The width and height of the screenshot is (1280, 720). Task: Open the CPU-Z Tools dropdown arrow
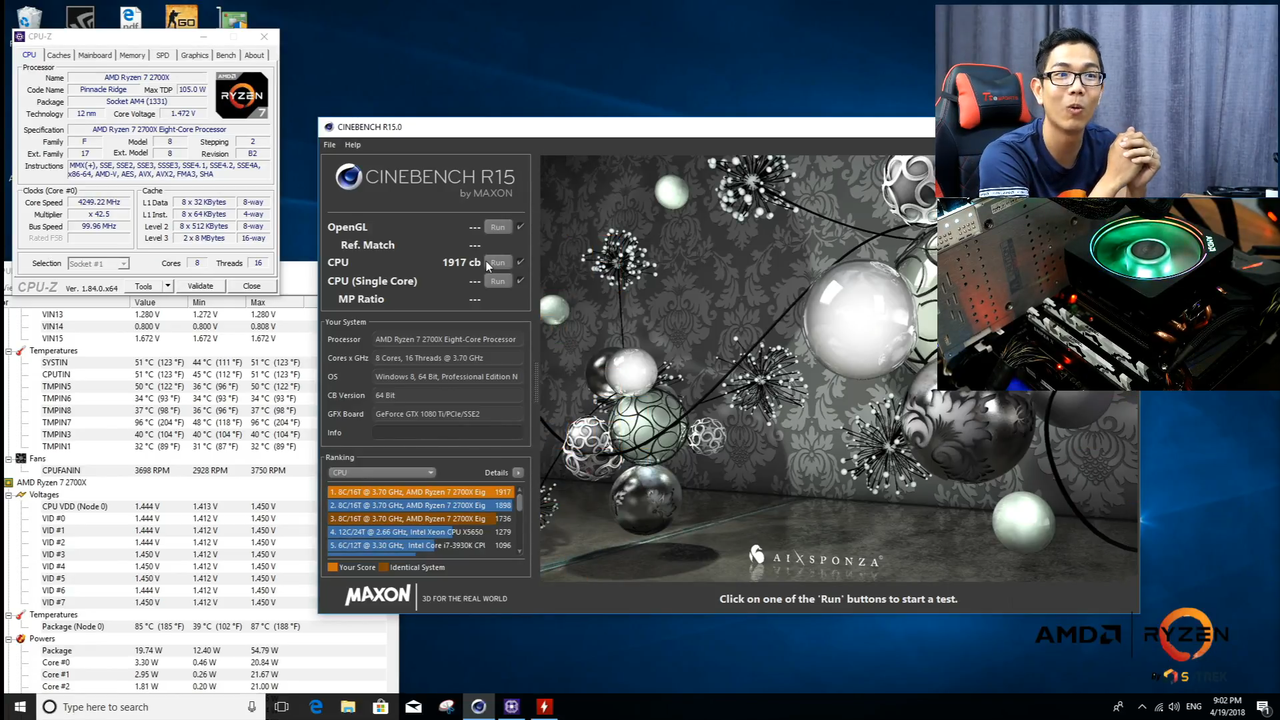pyautogui.click(x=168, y=286)
